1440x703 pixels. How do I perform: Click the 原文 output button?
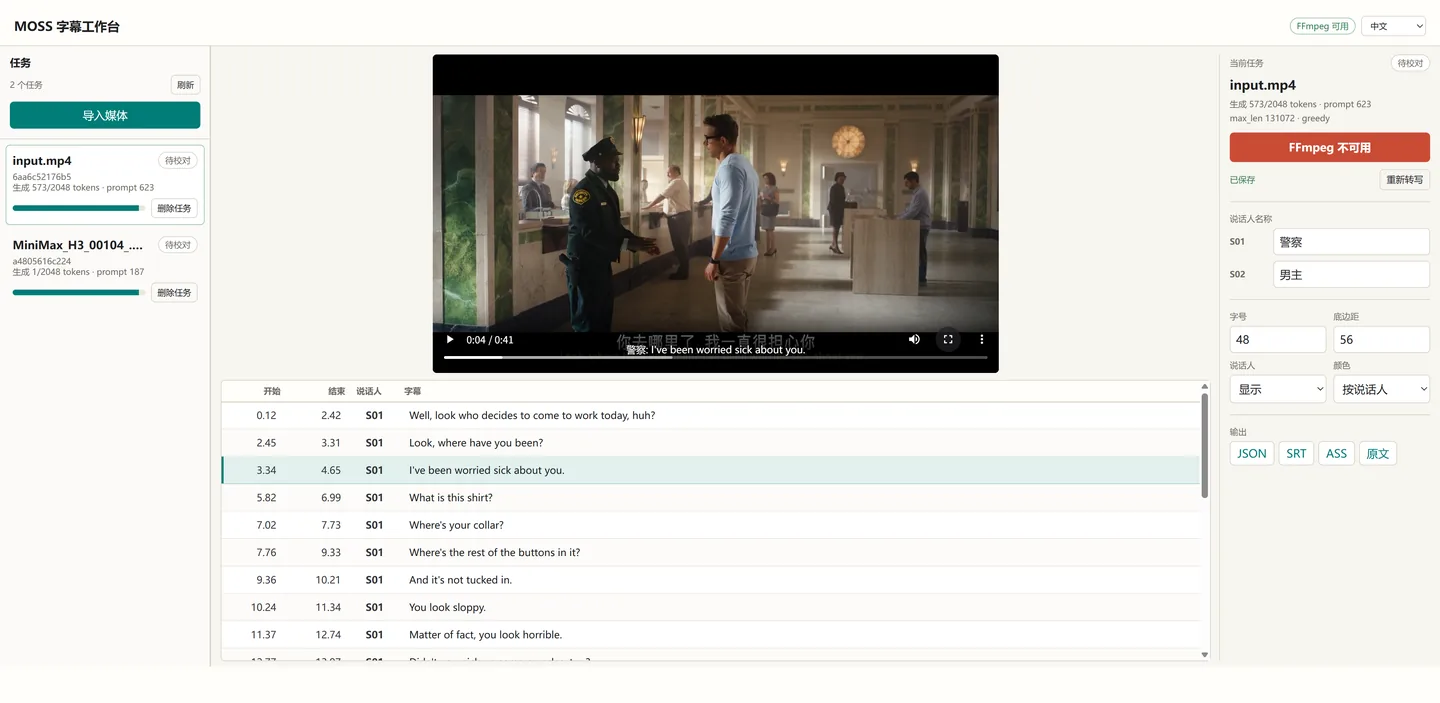click(1378, 453)
